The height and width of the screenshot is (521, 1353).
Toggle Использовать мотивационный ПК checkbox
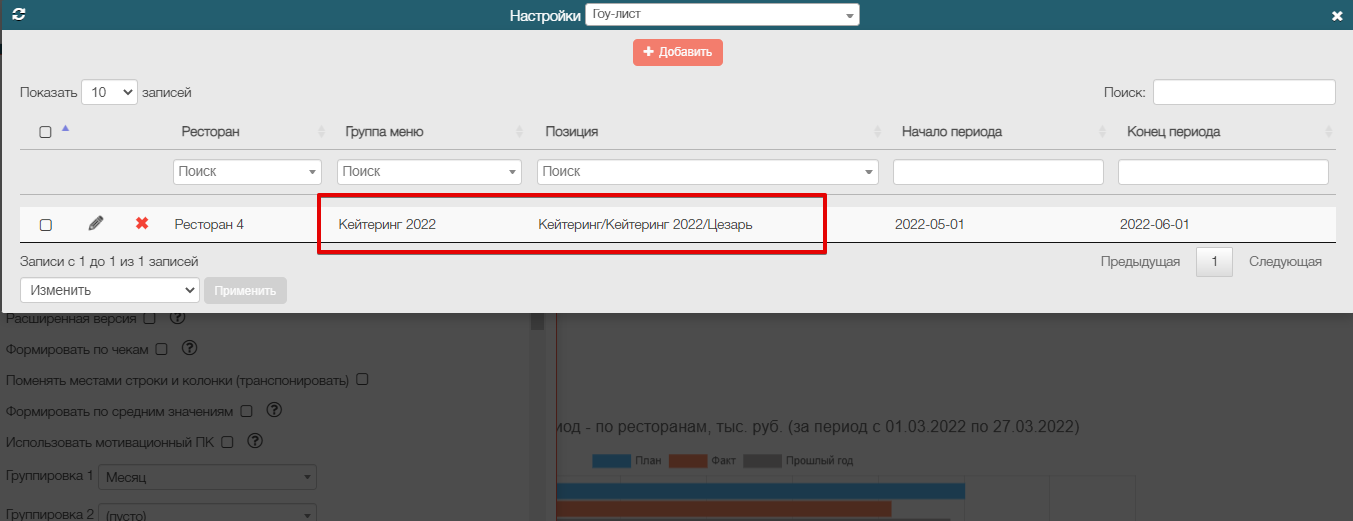coord(227,441)
